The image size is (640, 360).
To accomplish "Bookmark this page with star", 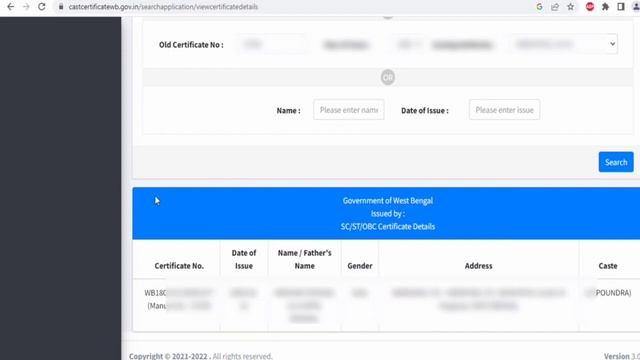I will [571, 7].
